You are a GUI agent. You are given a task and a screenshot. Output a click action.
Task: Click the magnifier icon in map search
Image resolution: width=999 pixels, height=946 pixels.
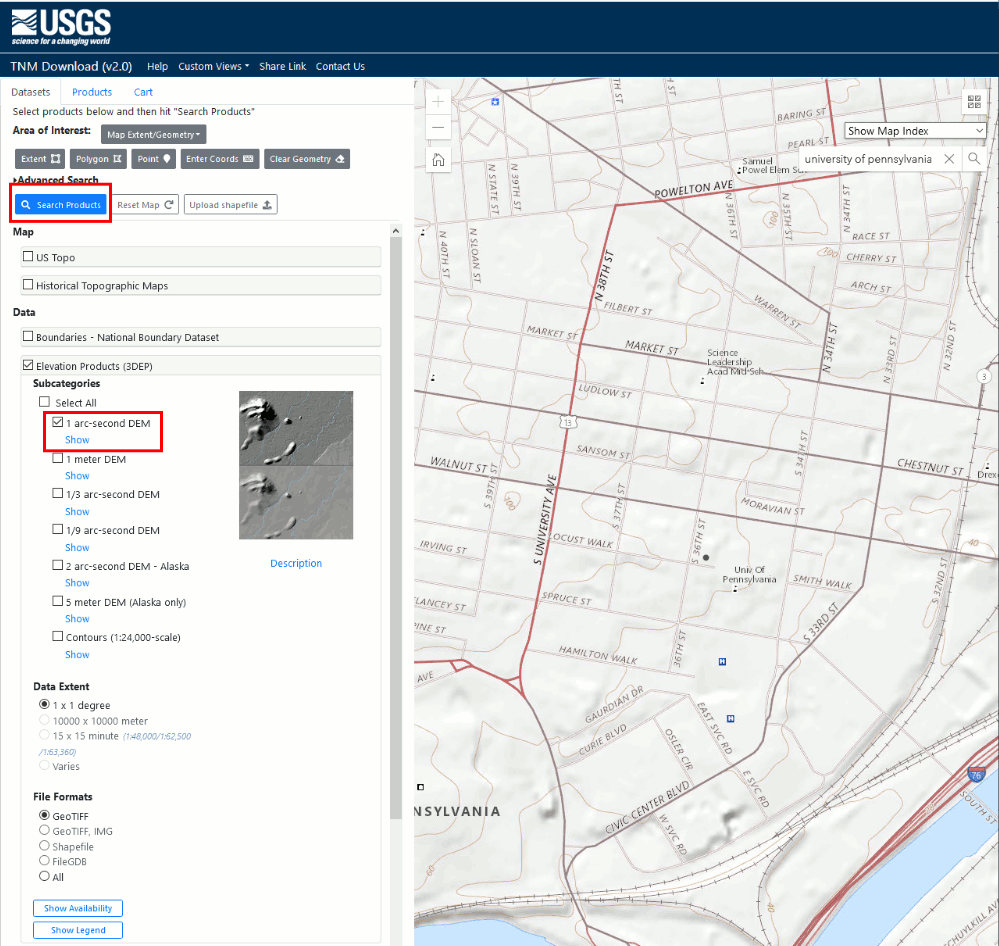point(974,159)
